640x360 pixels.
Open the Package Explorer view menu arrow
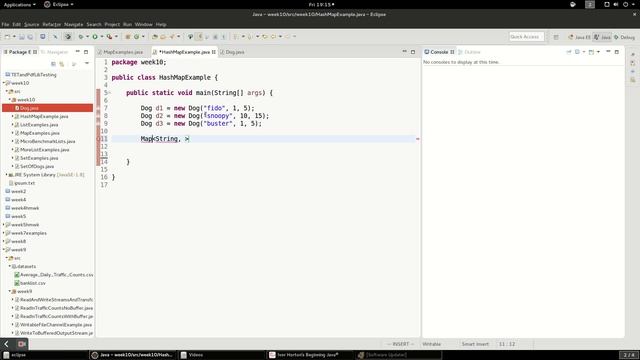(x=87, y=64)
